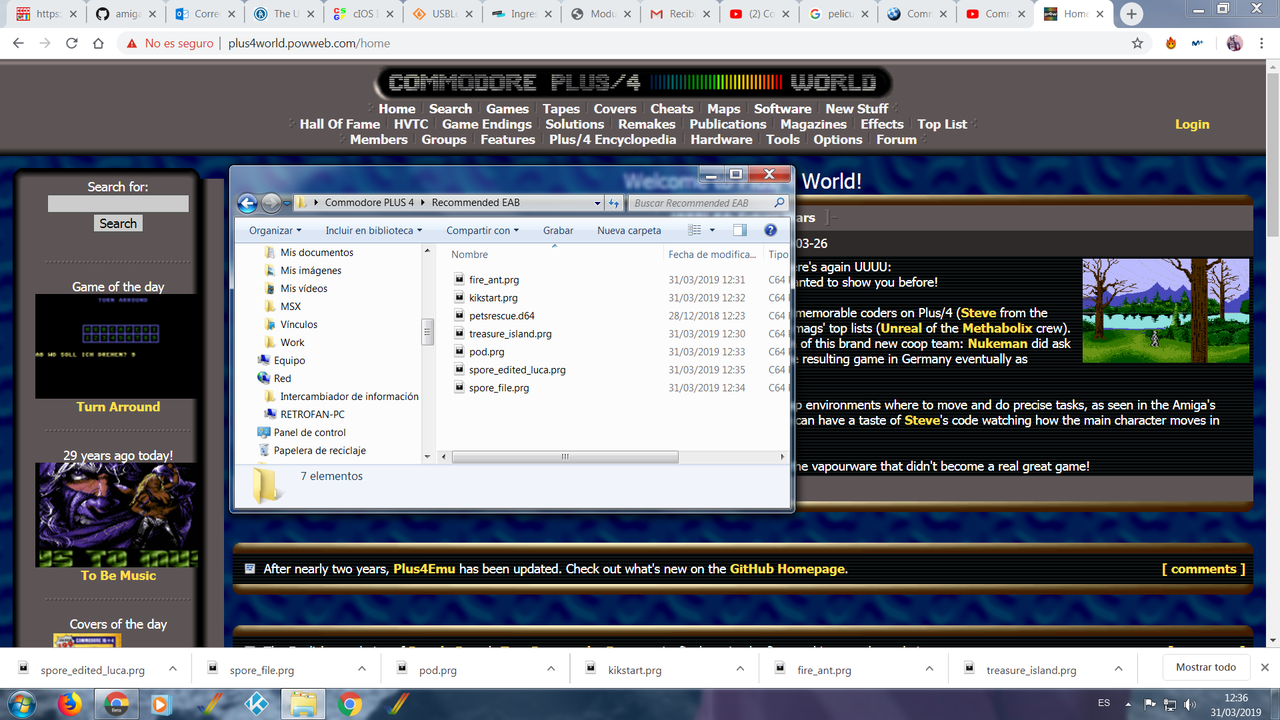Open the GitHub Homepage link
Image resolution: width=1280 pixels, height=720 pixels.
tap(788, 569)
